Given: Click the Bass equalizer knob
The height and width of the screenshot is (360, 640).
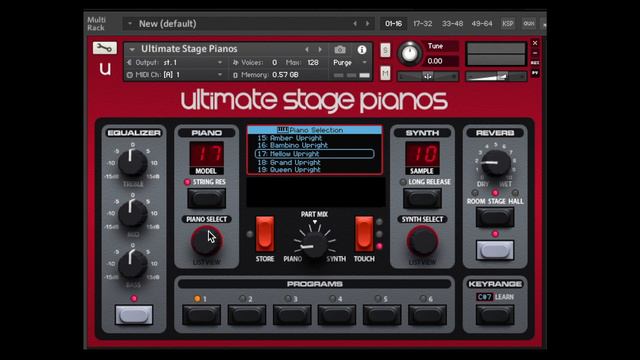Looking at the screenshot, I should coord(133,264).
